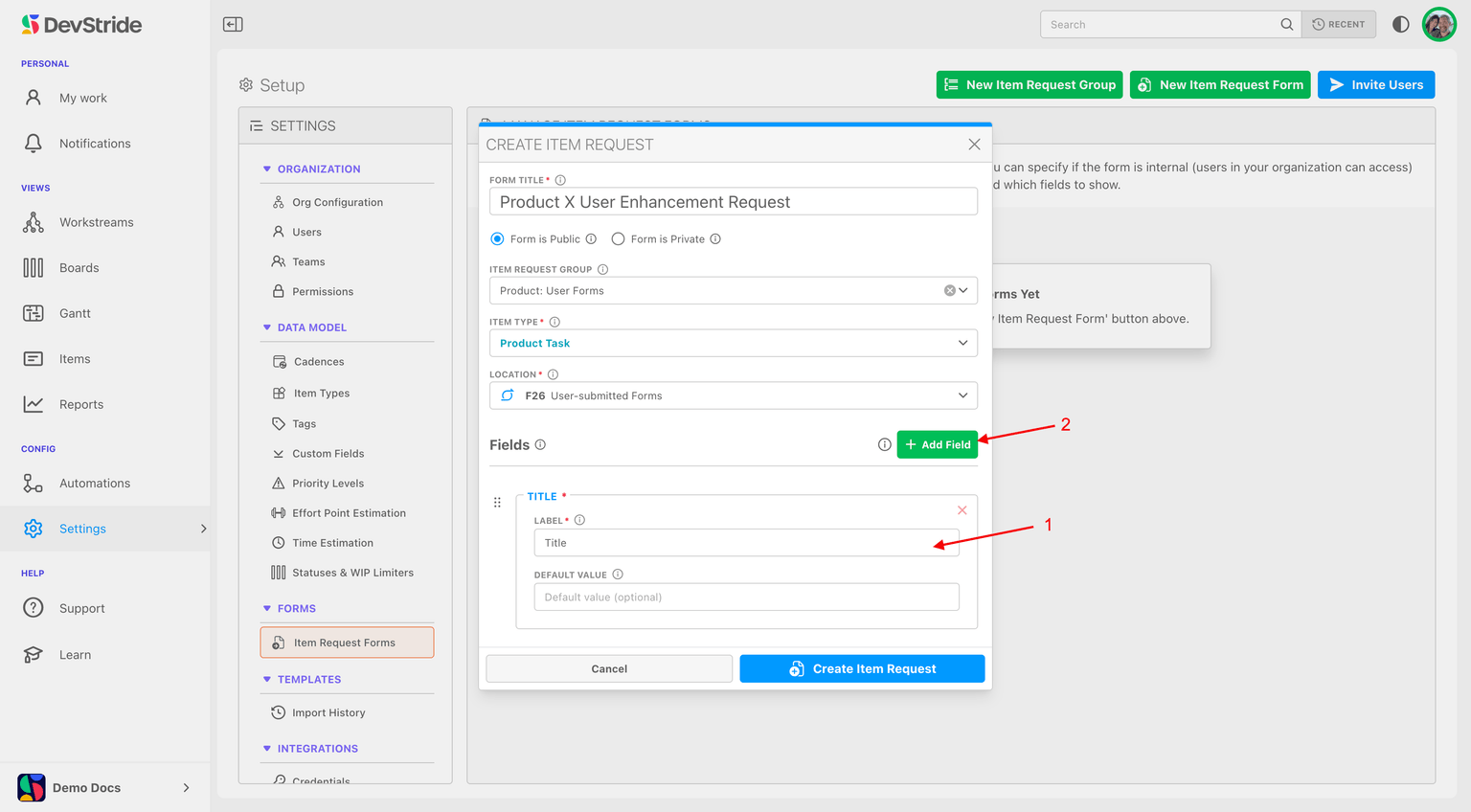Screen dimensions: 1471x812
Task: Open the Fields info icon
Action: point(540,444)
